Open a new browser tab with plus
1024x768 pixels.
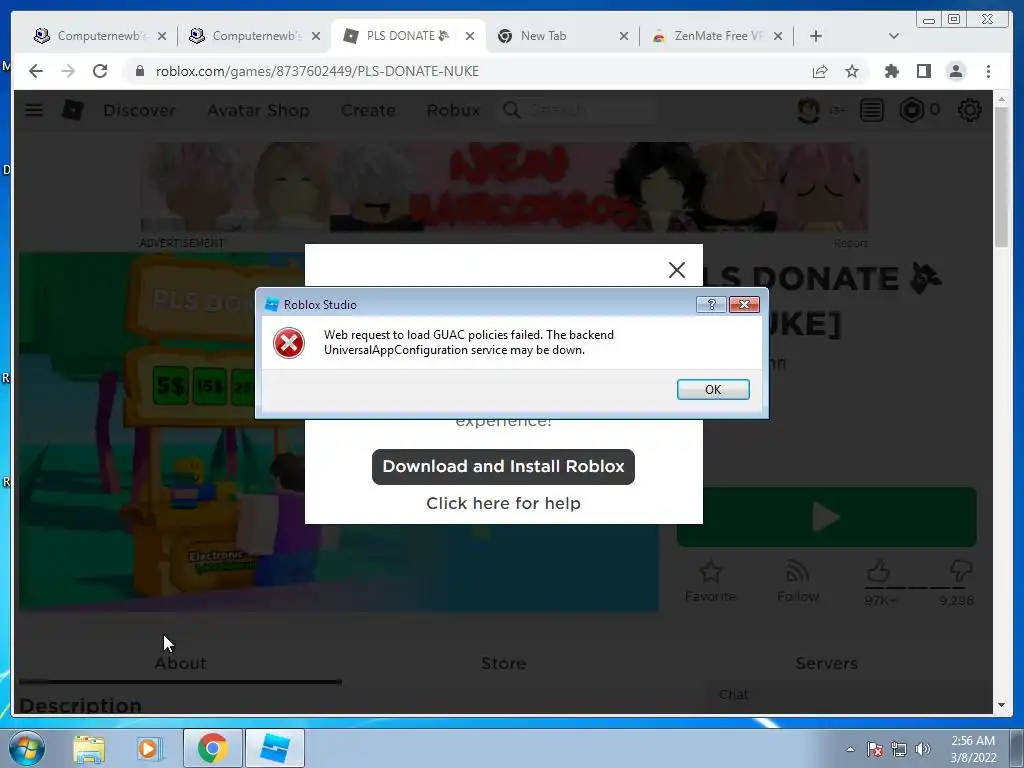(816, 36)
